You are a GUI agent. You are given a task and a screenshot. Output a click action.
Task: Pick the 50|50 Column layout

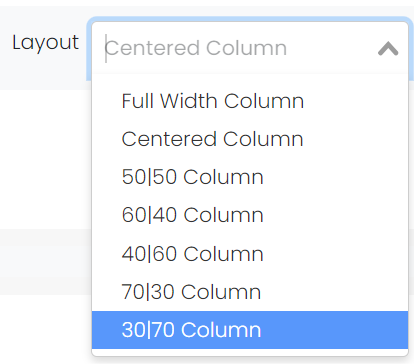250,177
